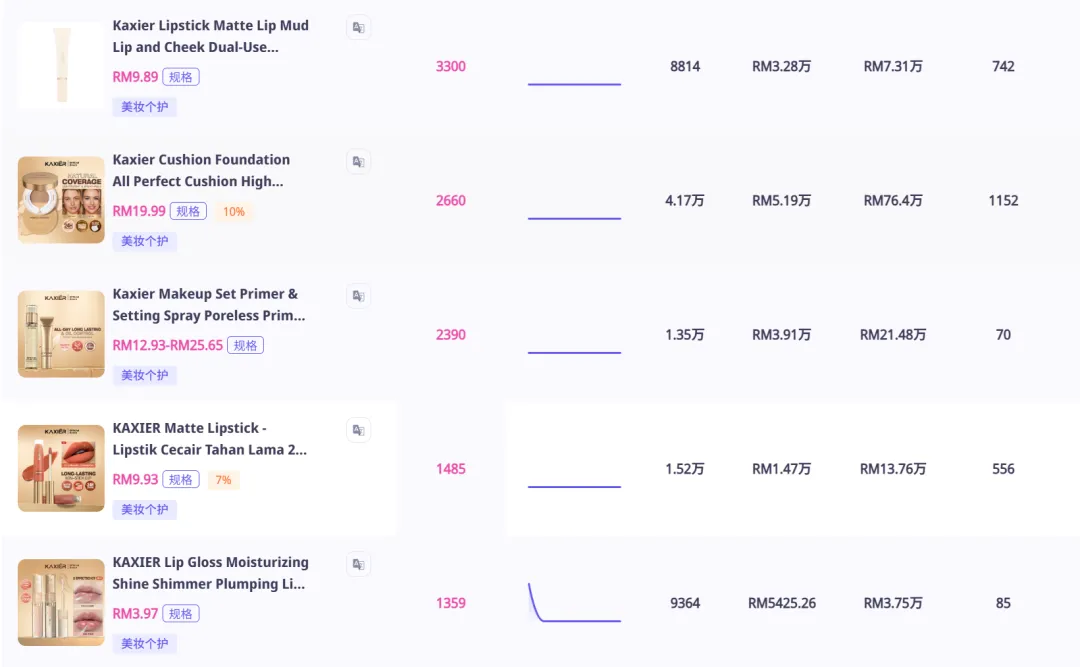Click the sales figure 2660
1080x667 pixels.
pos(450,201)
